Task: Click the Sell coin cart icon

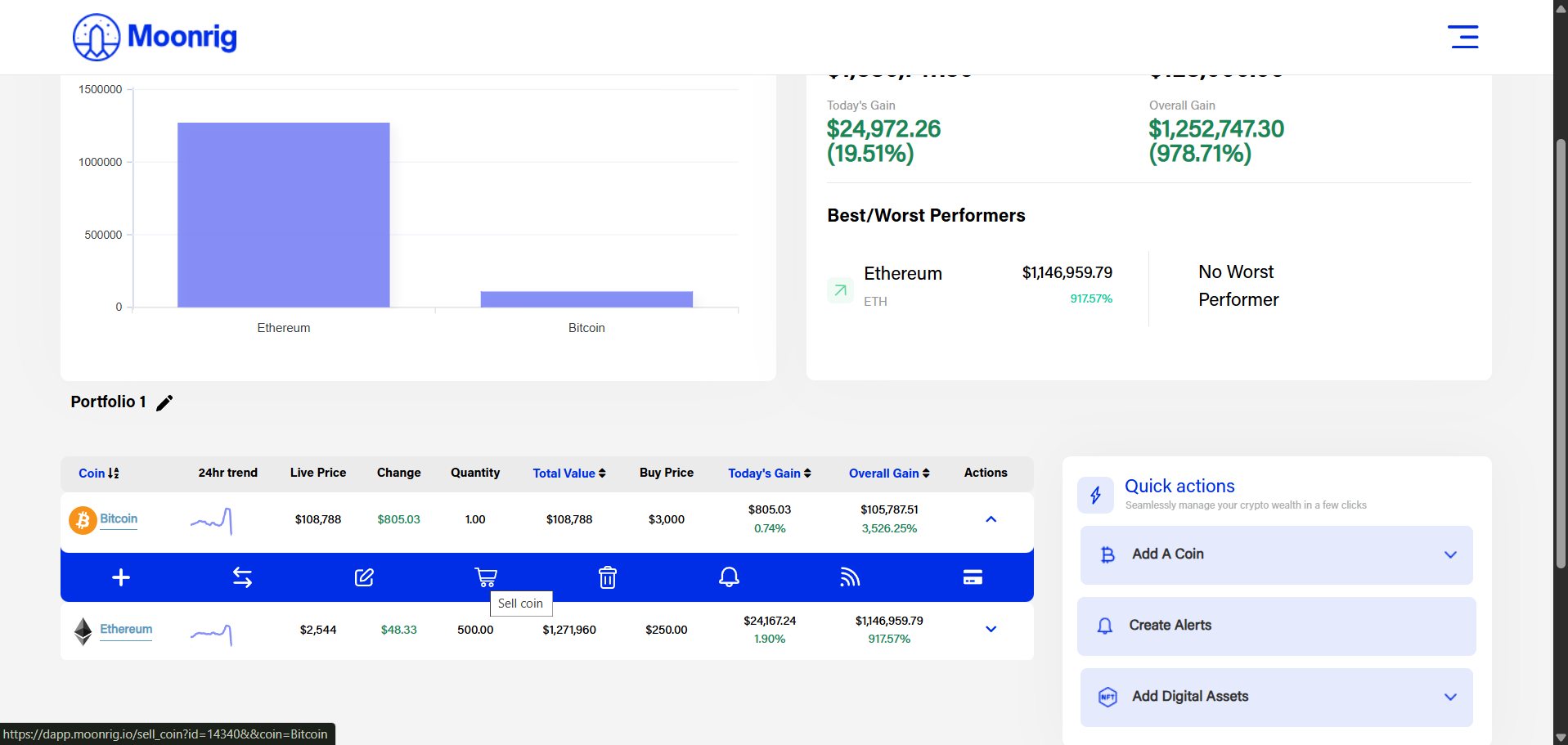Action: click(x=486, y=577)
